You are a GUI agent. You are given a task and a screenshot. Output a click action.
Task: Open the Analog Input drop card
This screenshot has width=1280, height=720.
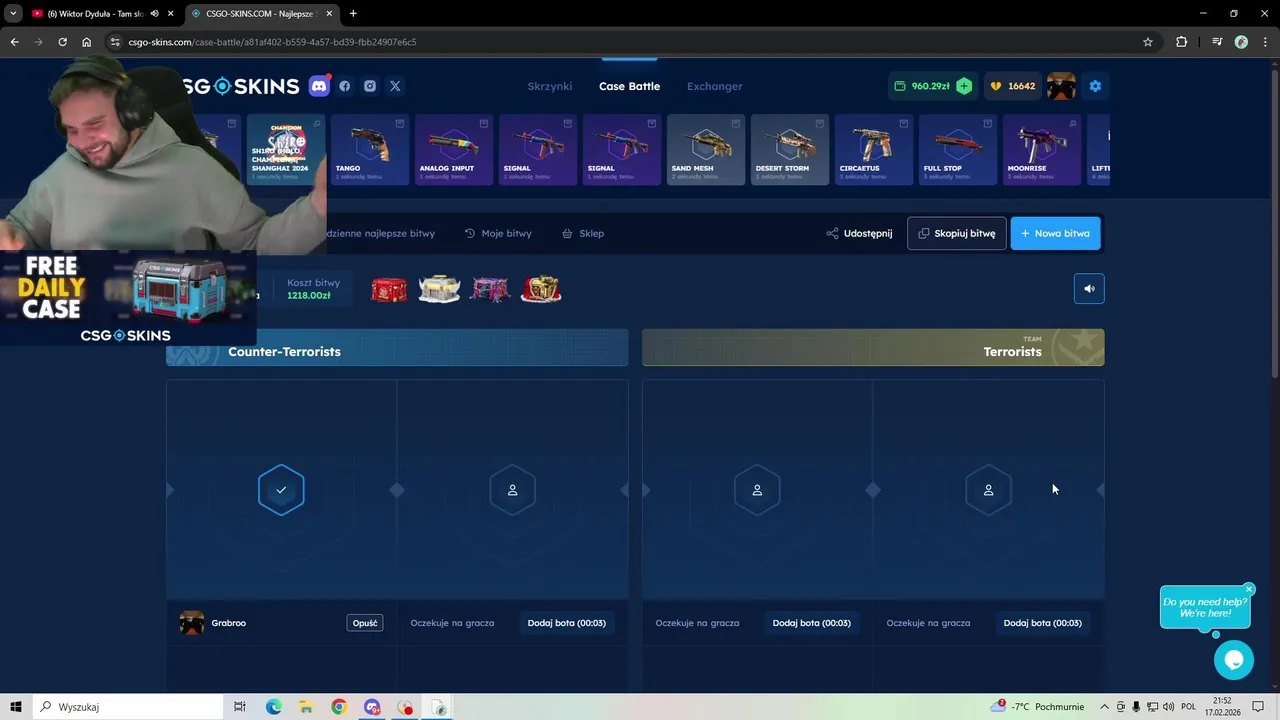click(454, 150)
